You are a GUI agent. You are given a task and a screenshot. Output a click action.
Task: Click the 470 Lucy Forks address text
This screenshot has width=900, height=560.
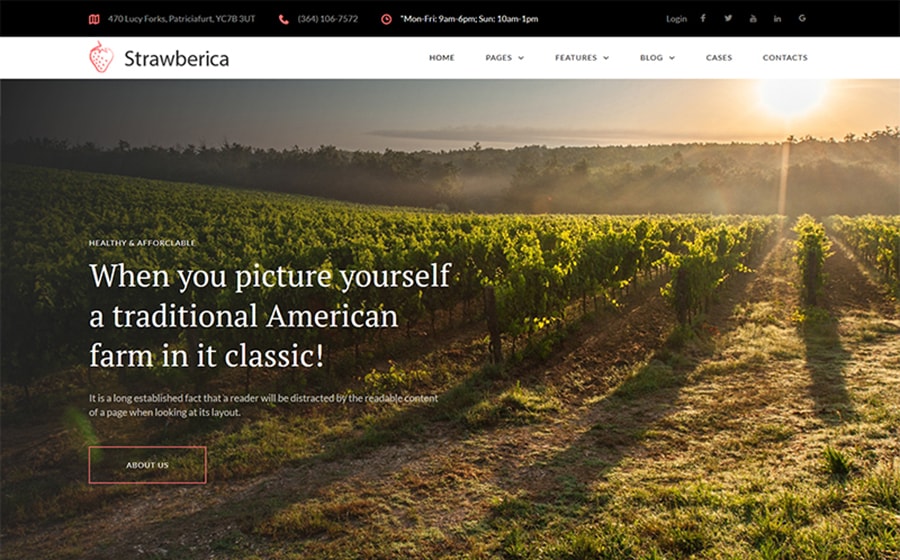tap(181, 19)
